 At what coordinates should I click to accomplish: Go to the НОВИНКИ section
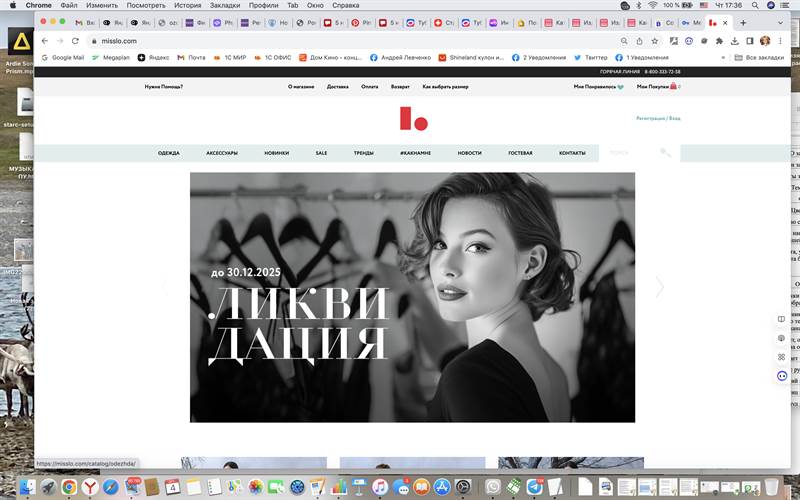pos(277,153)
